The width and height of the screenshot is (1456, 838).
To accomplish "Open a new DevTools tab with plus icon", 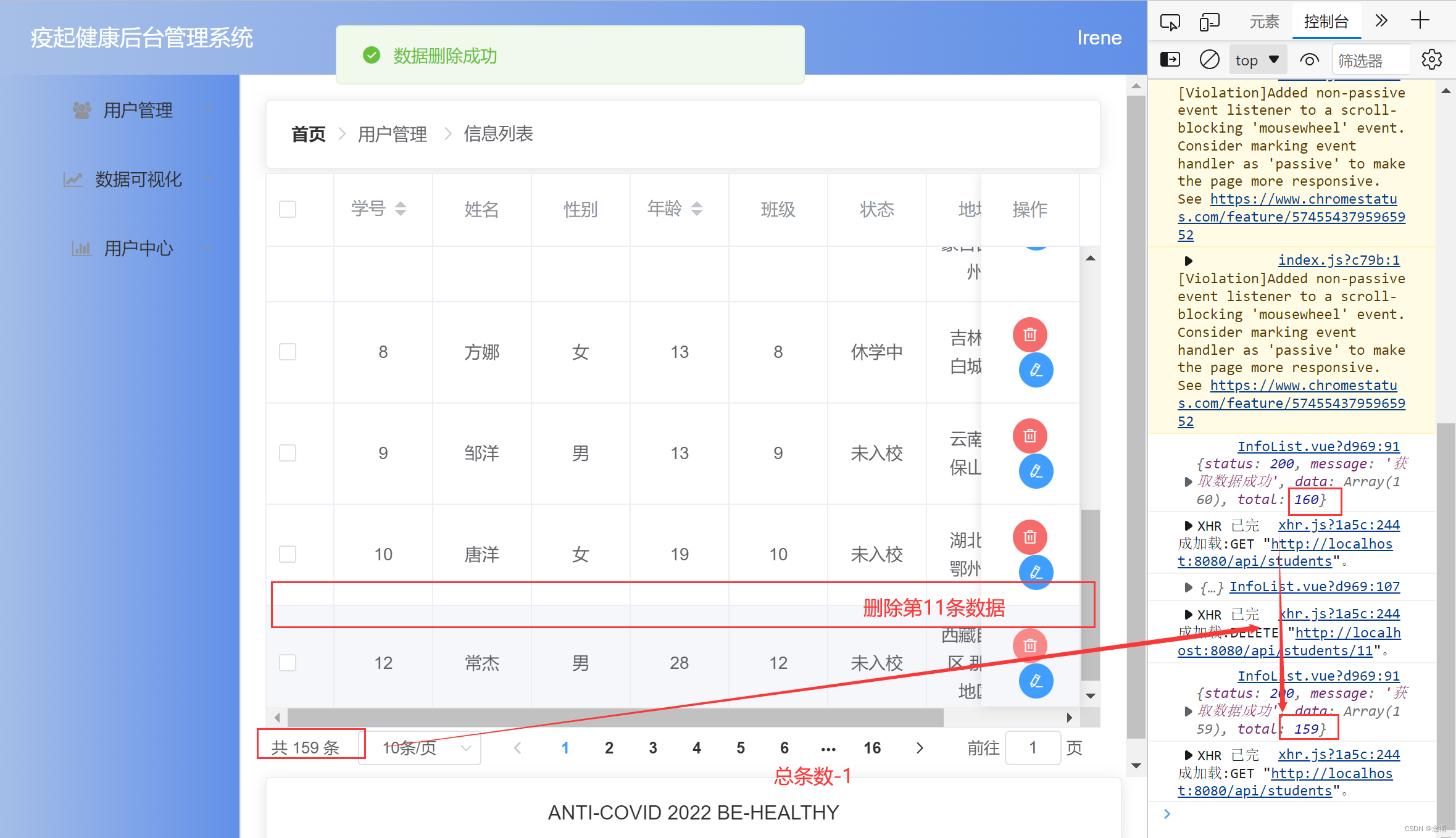I will [x=1420, y=20].
